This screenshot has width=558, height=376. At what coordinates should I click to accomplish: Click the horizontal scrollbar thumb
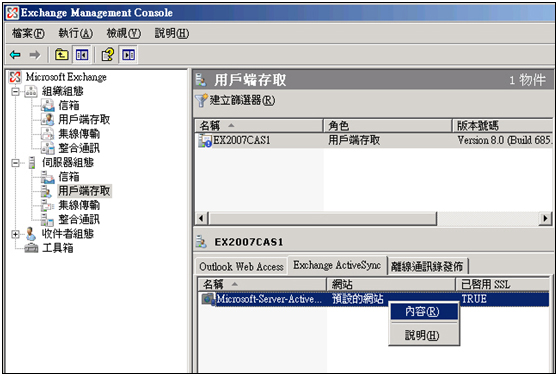click(322, 218)
